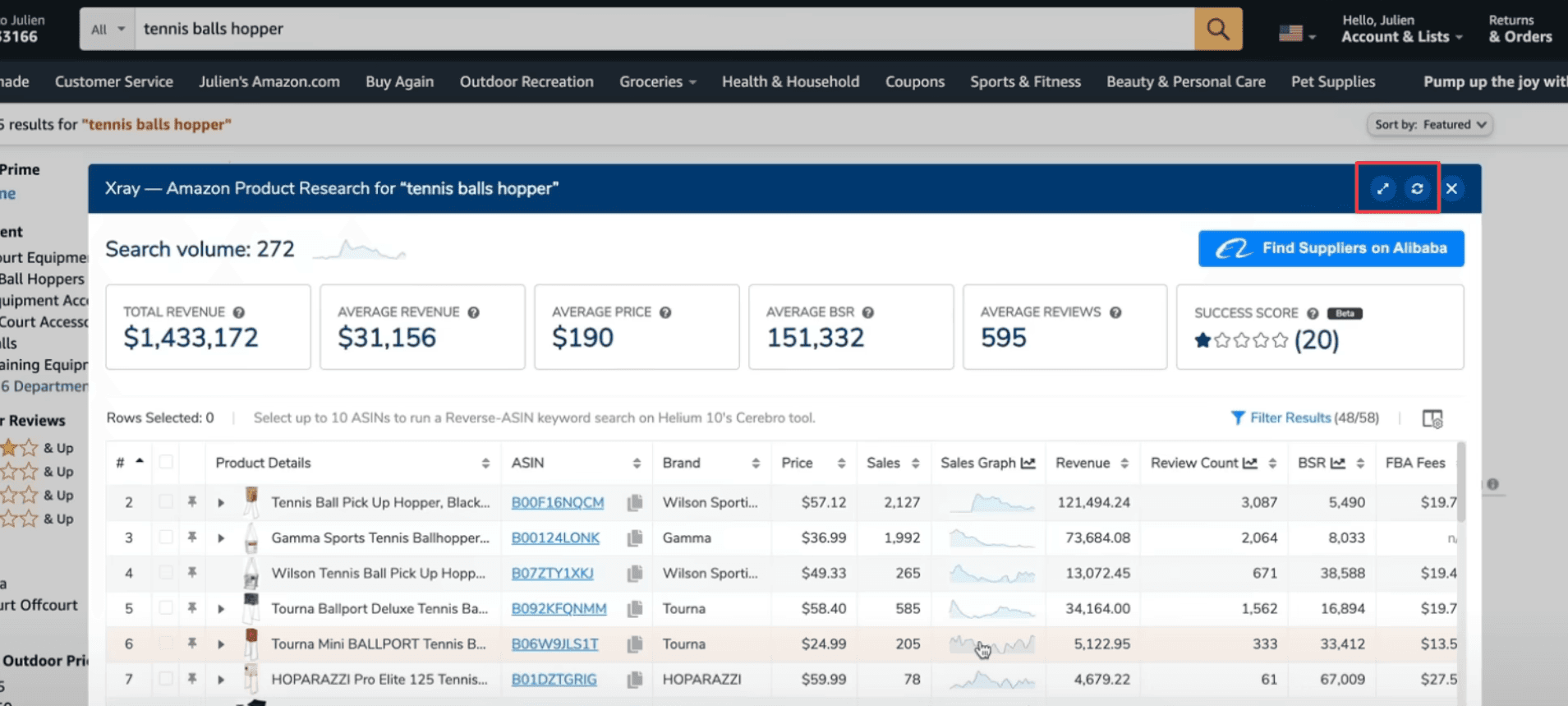Click the Success Score help icon

(1313, 313)
